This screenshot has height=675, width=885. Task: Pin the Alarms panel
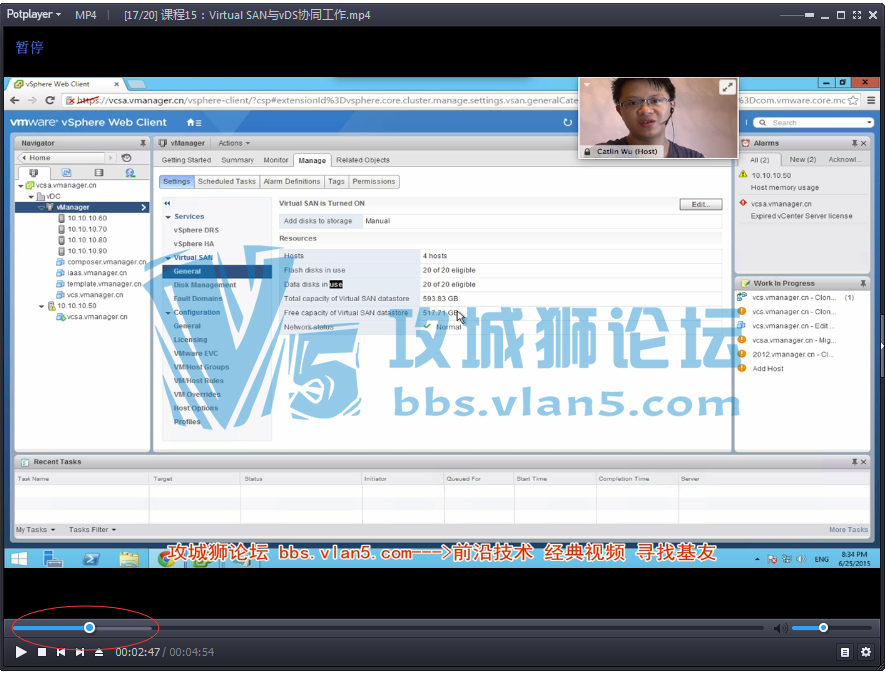[855, 143]
